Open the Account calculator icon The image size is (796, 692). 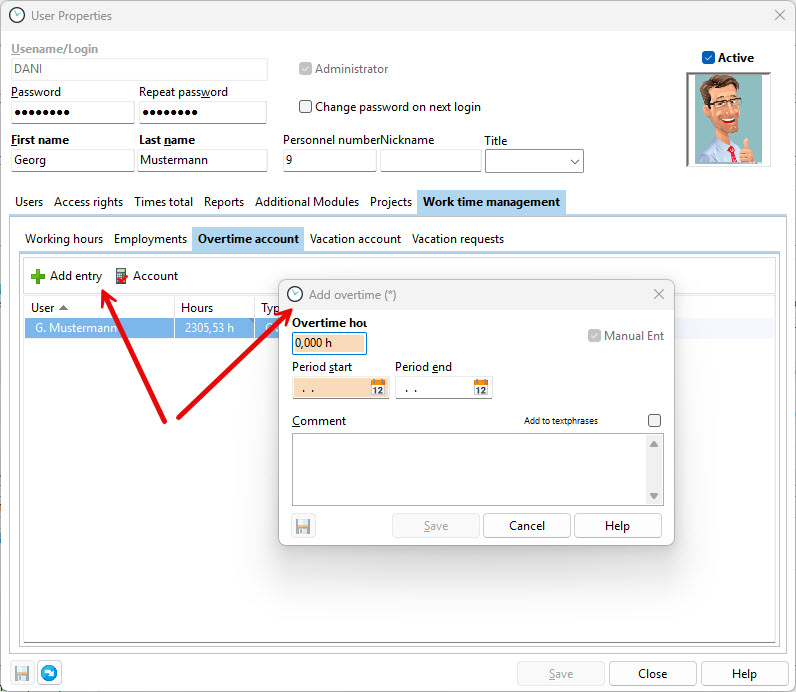122,276
